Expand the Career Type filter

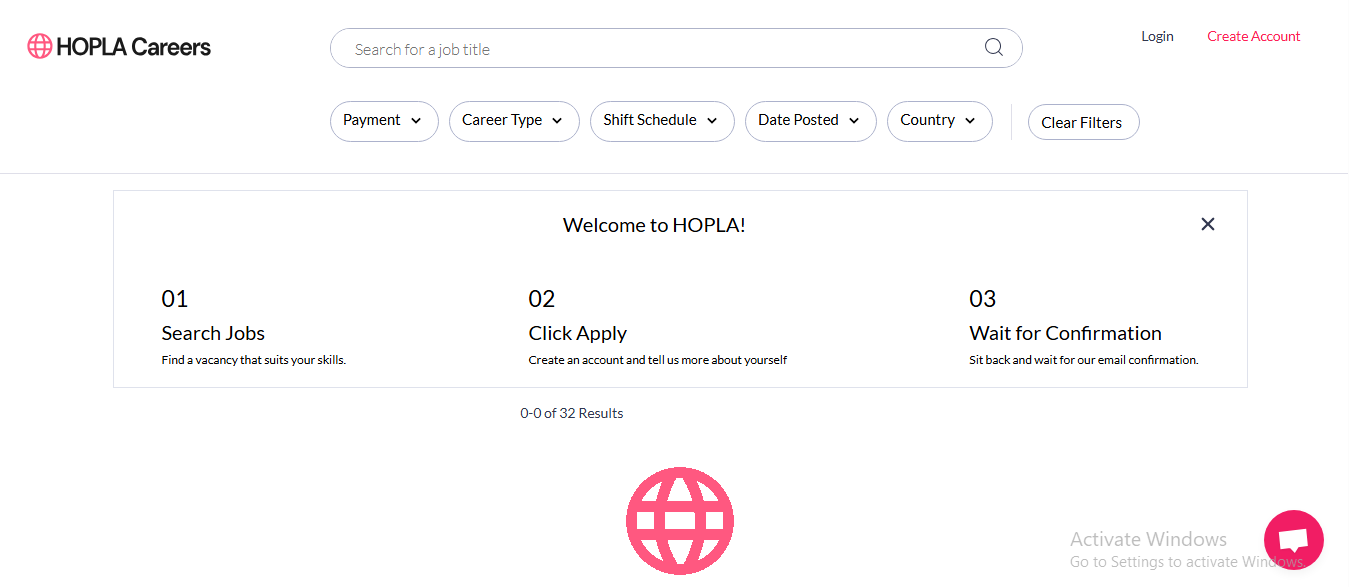tap(513, 121)
